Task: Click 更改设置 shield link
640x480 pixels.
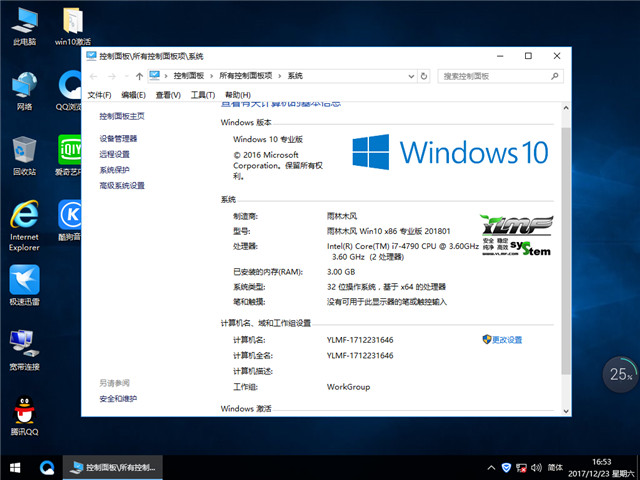Action: coord(502,340)
